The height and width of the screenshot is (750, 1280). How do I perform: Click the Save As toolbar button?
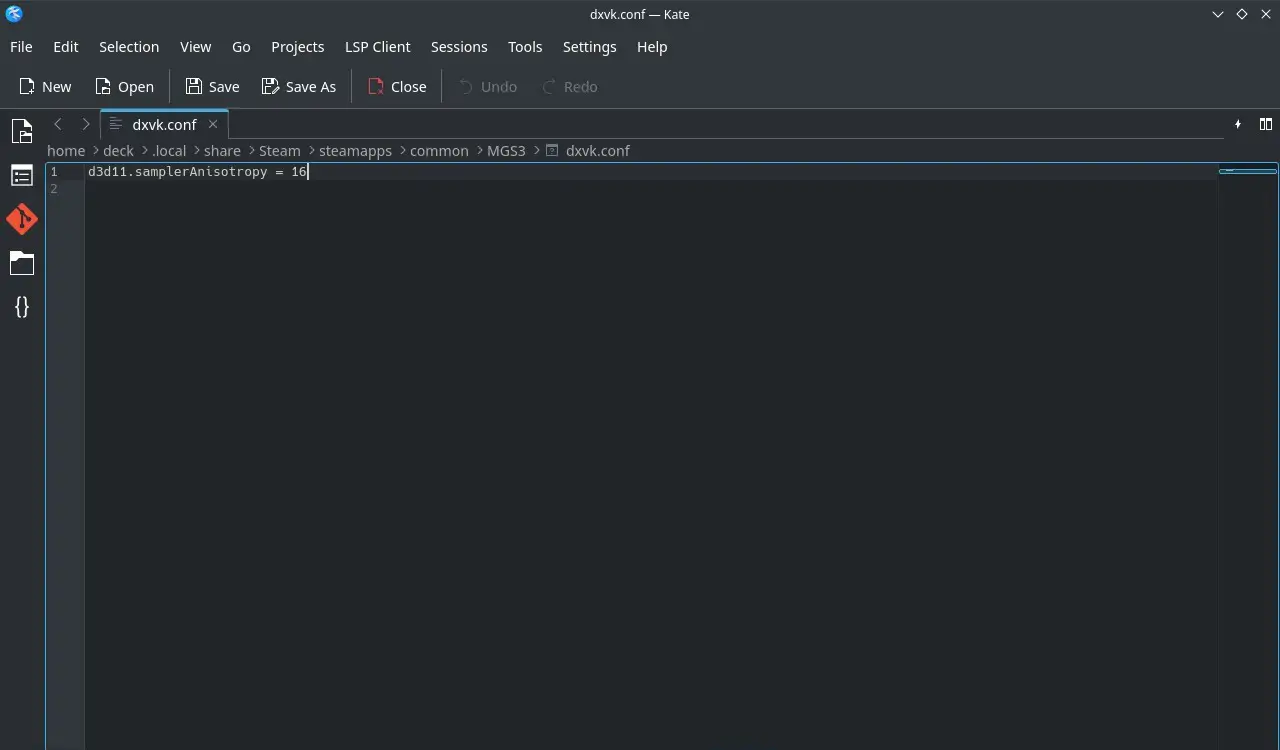coord(299,87)
